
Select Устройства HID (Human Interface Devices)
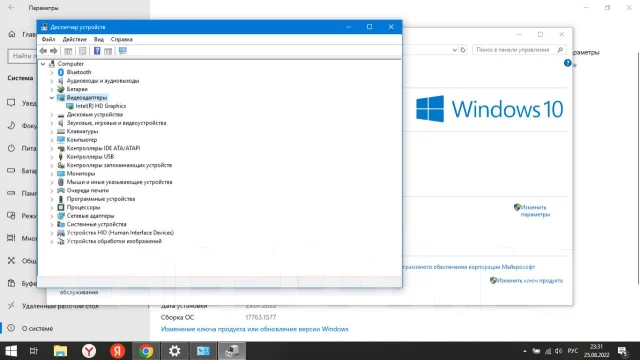point(120,233)
